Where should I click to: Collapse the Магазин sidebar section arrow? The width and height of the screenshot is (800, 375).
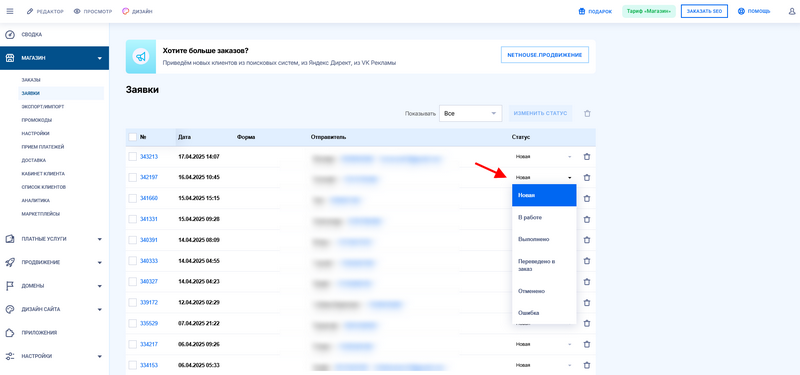point(100,59)
